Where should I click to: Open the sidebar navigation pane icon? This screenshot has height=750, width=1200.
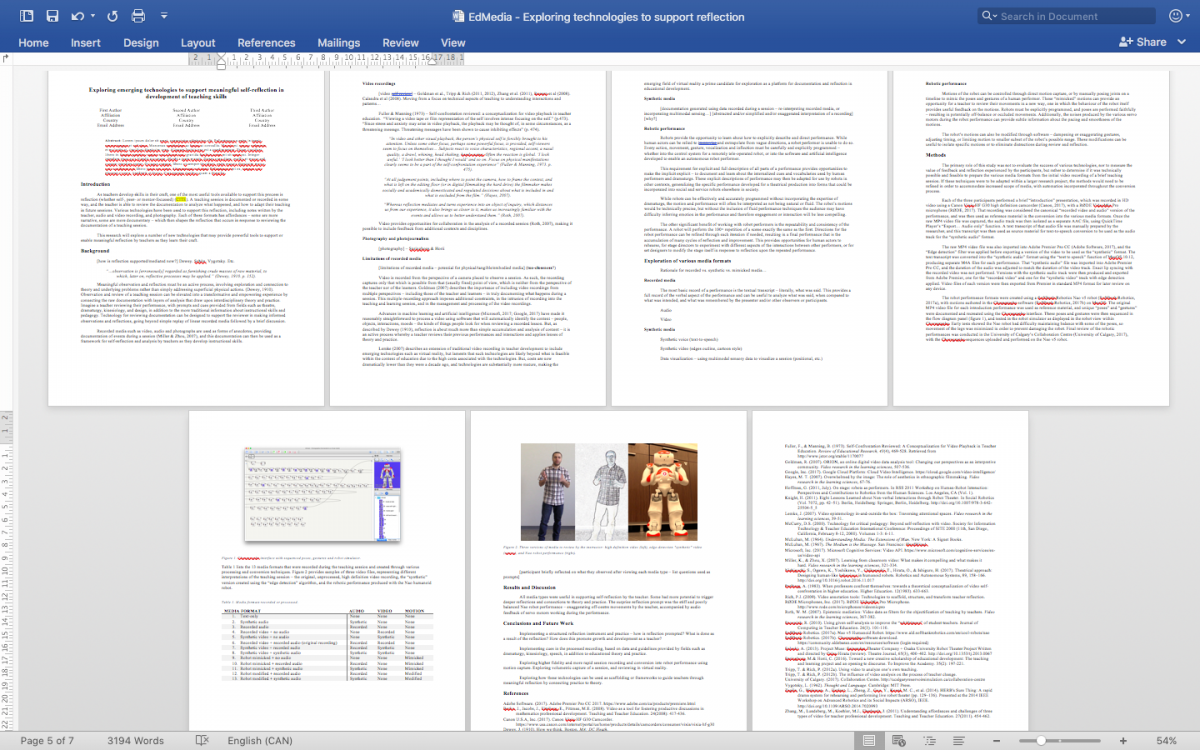(25, 16)
